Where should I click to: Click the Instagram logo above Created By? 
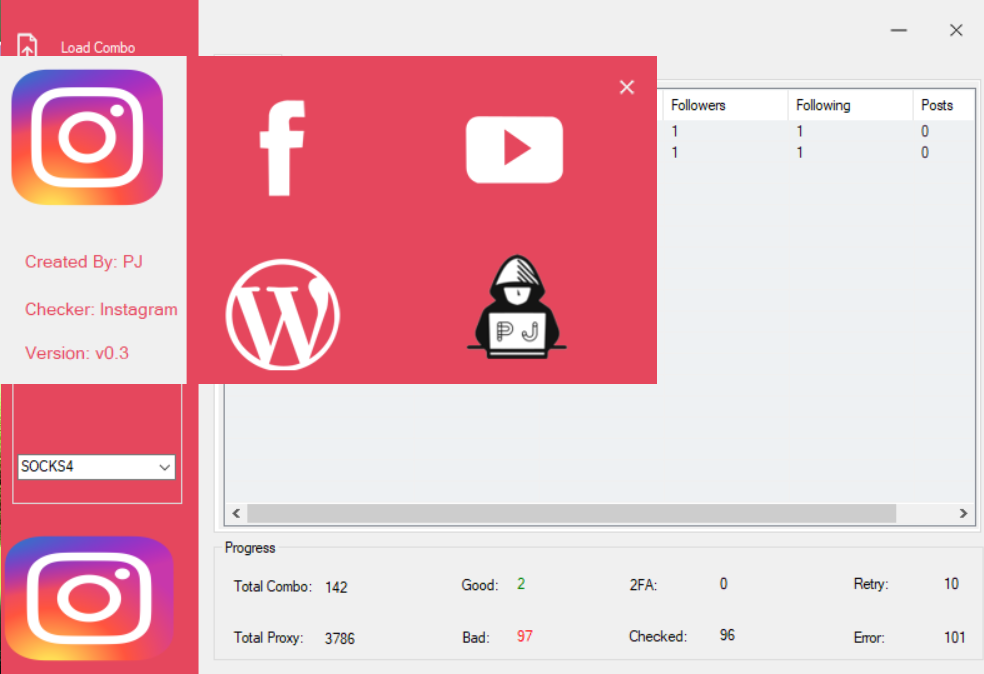coord(87,137)
